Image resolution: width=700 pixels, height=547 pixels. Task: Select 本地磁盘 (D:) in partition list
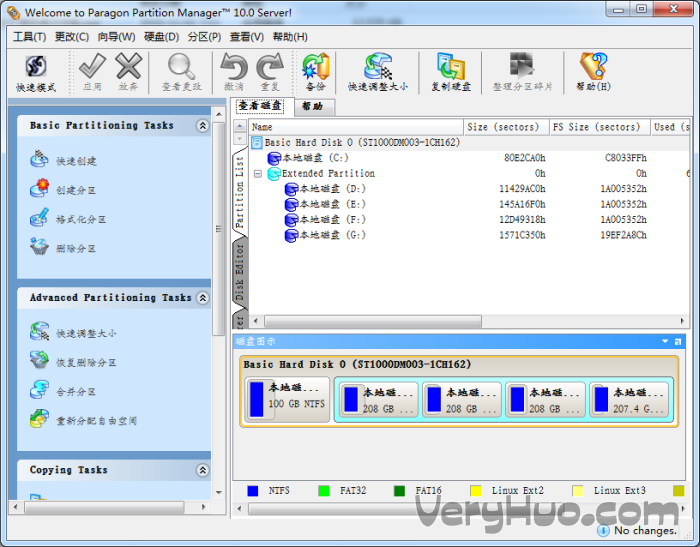[x=333, y=189]
